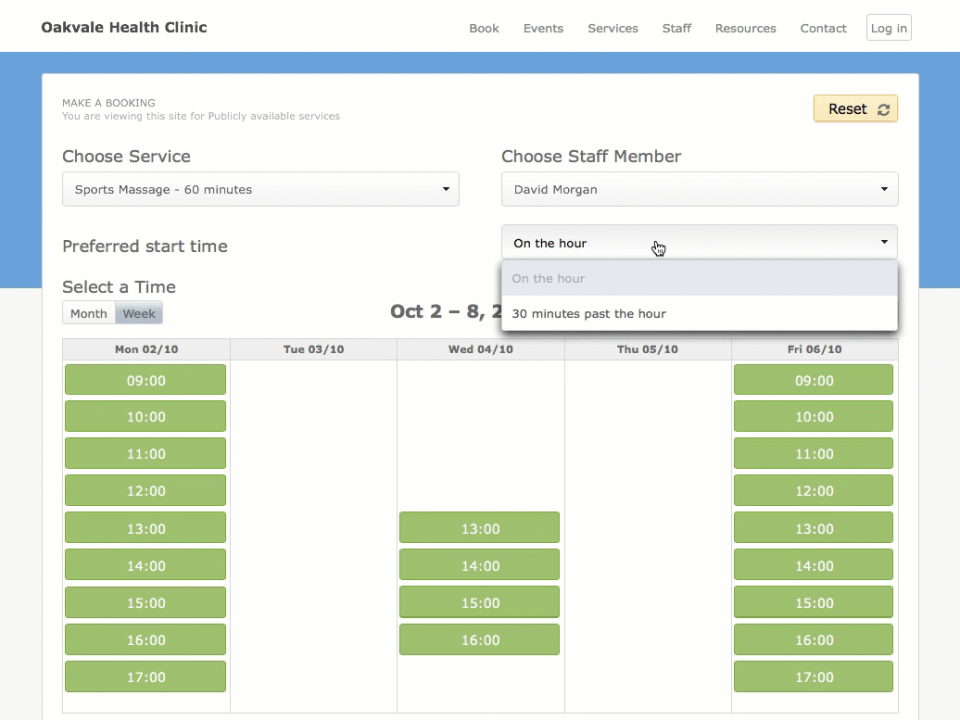
Task: Book Friday 13:00 slot
Action: coord(814,528)
